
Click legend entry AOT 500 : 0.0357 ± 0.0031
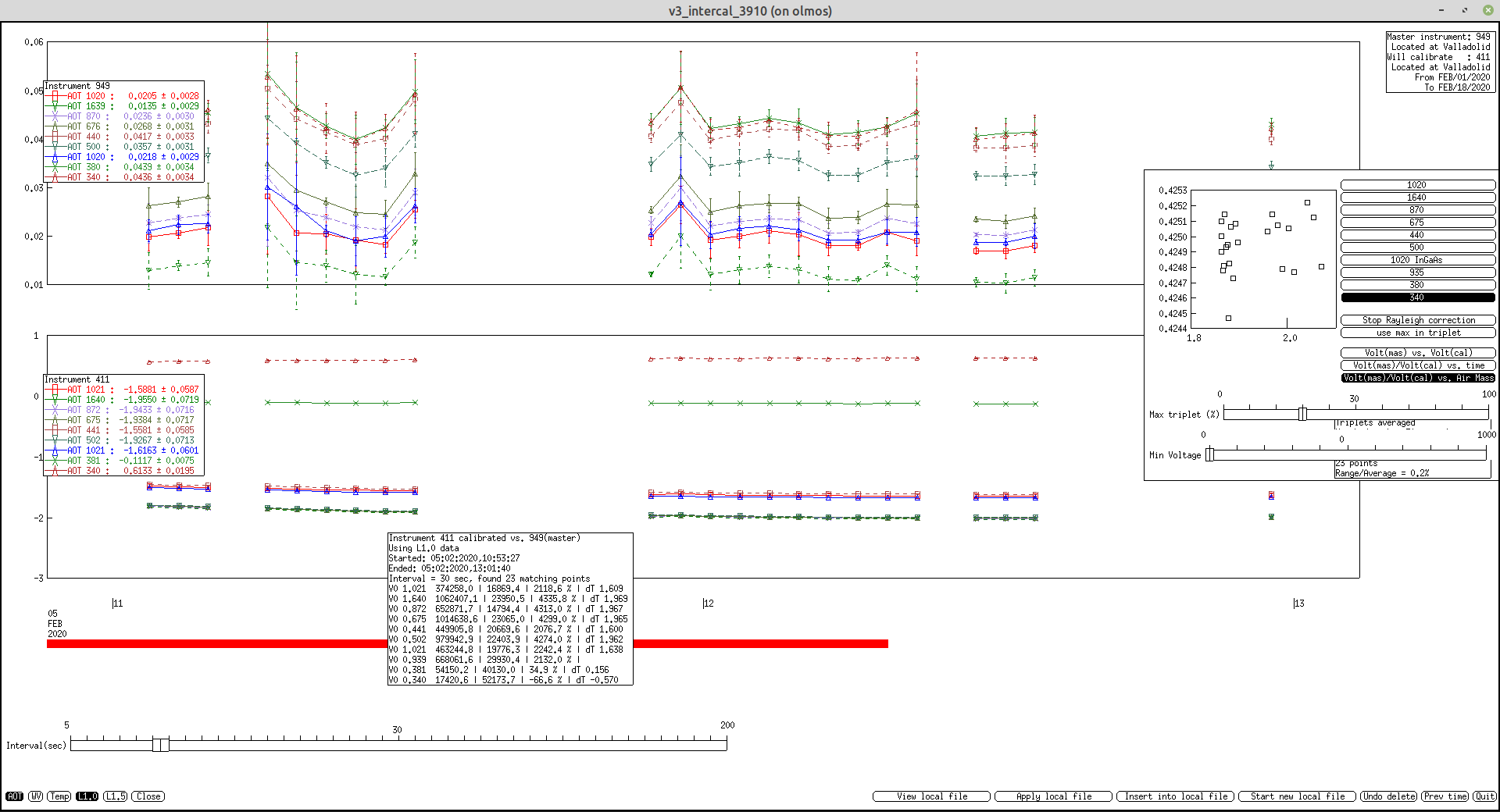point(123,147)
